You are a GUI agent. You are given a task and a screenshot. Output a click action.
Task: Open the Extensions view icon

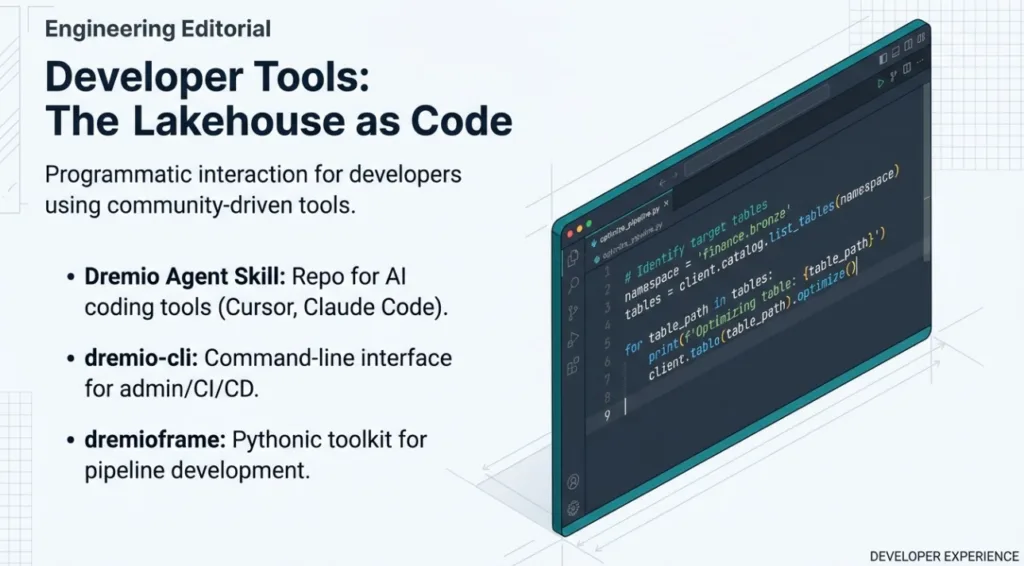click(x=573, y=368)
